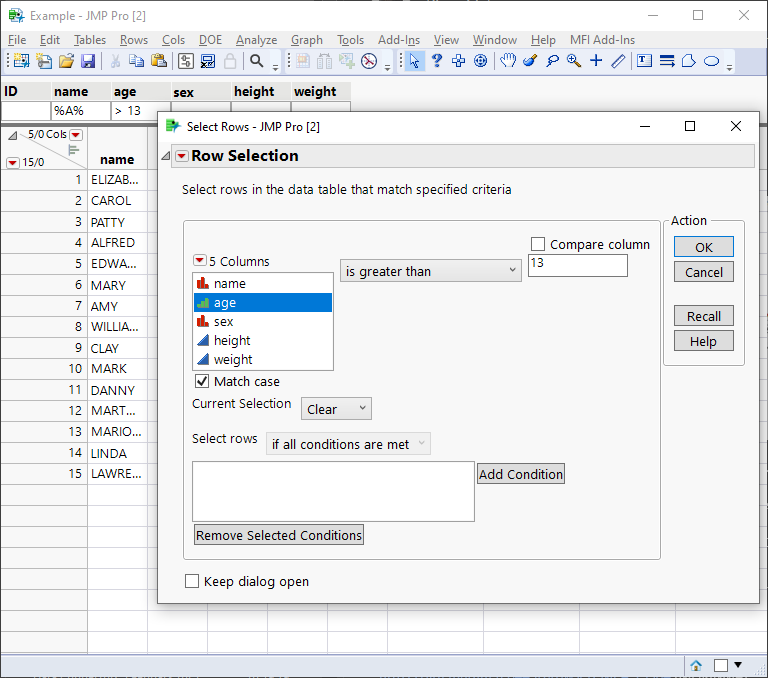
Task: Uncheck the Match case checkbox
Action: point(202,381)
